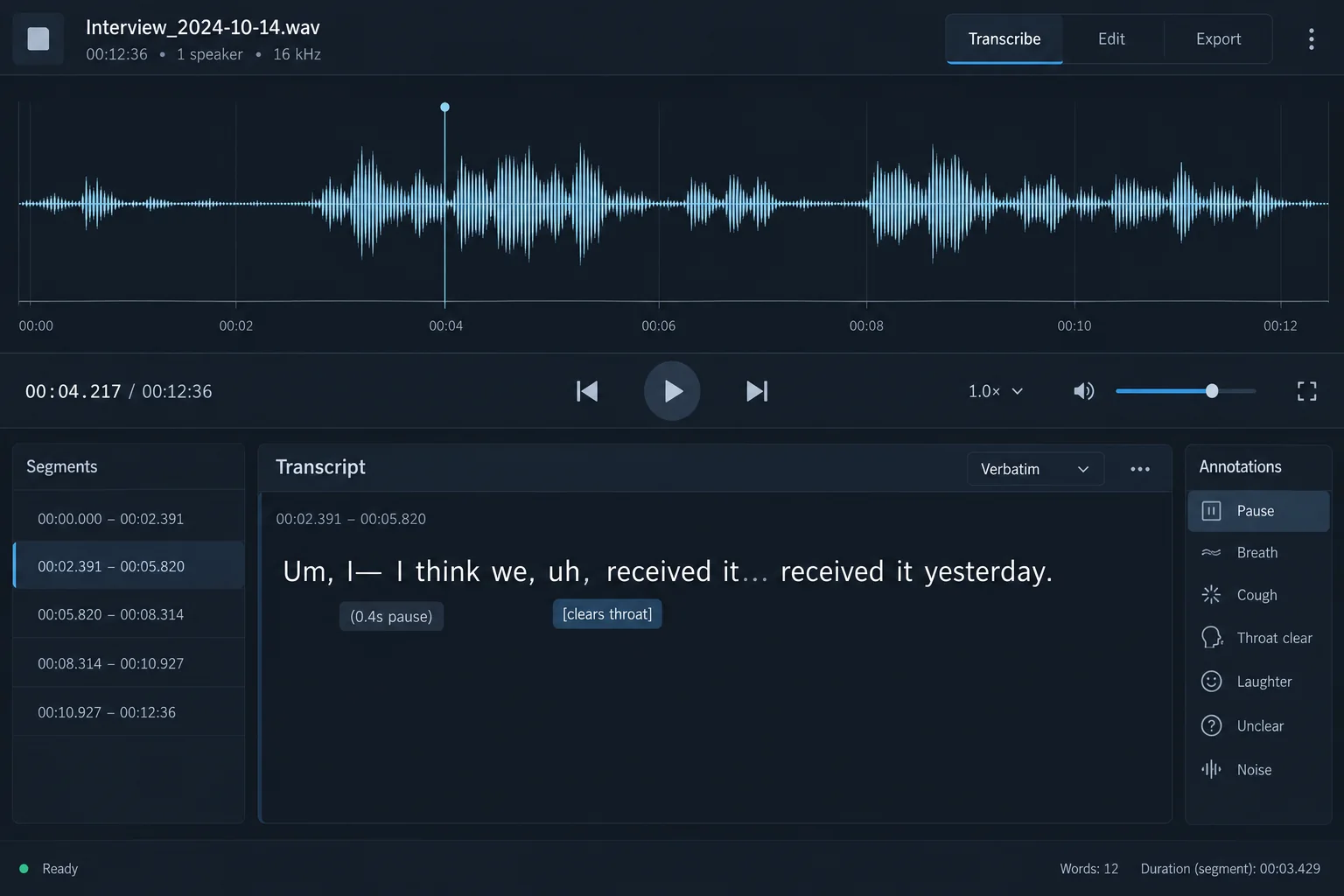Open the Verbatim transcript mode dropdown
Screen dimensions: 1344x896
[1035, 469]
